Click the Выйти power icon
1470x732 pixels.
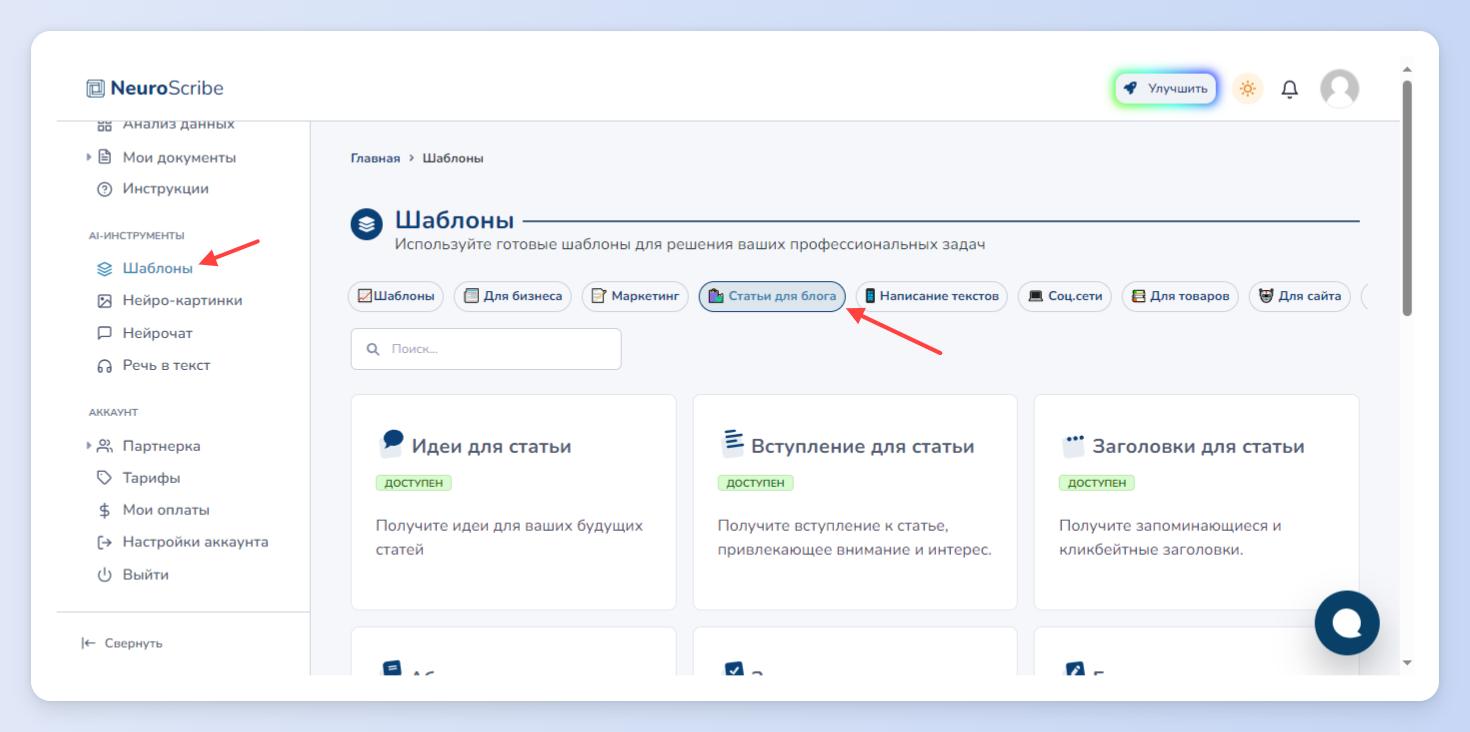coord(104,575)
